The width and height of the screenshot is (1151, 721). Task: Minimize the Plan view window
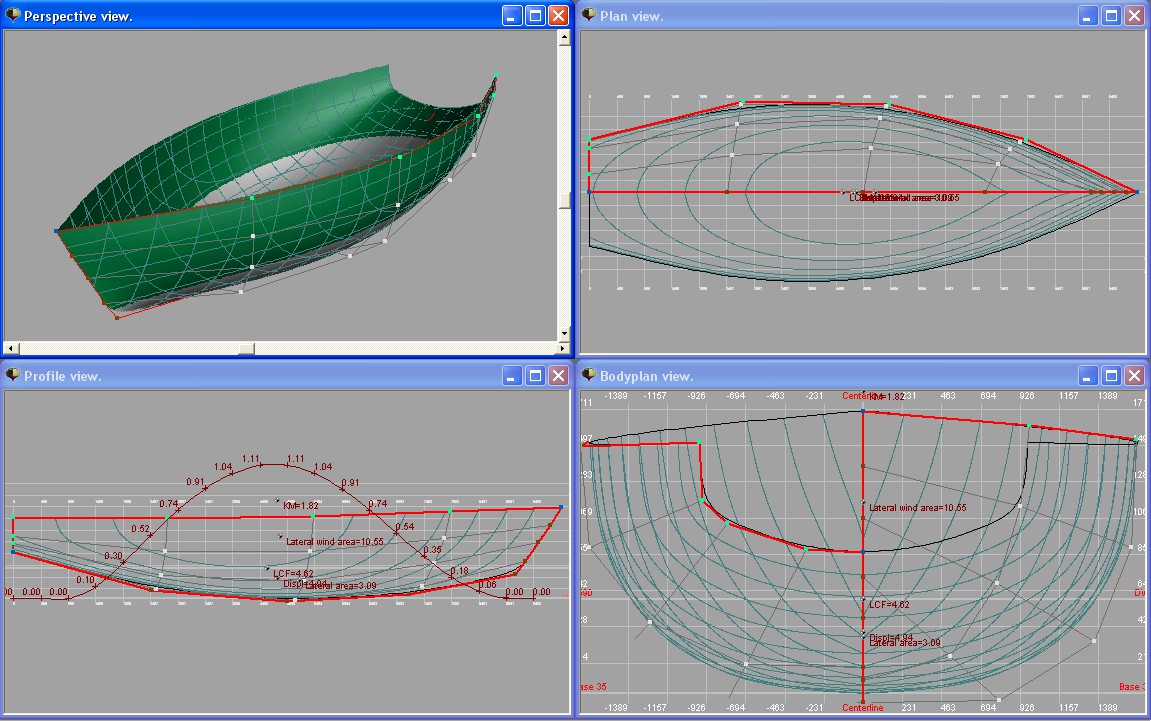[1088, 15]
